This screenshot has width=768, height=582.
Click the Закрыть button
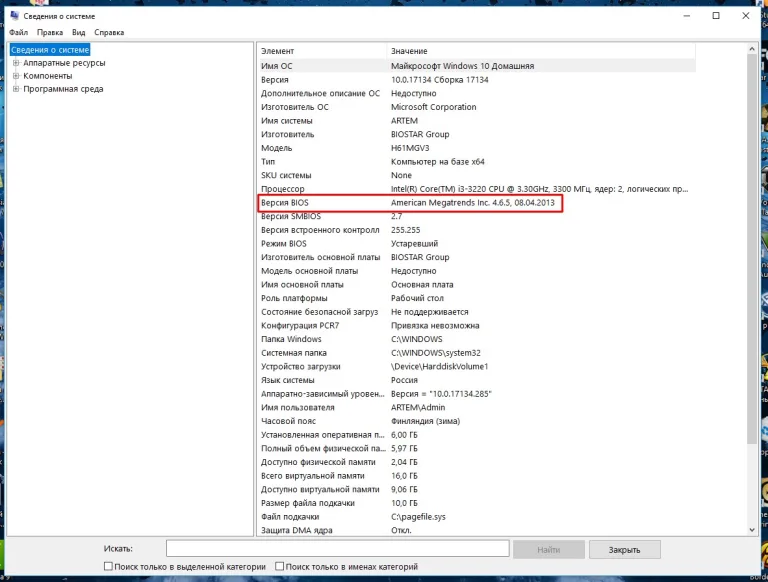click(624, 550)
